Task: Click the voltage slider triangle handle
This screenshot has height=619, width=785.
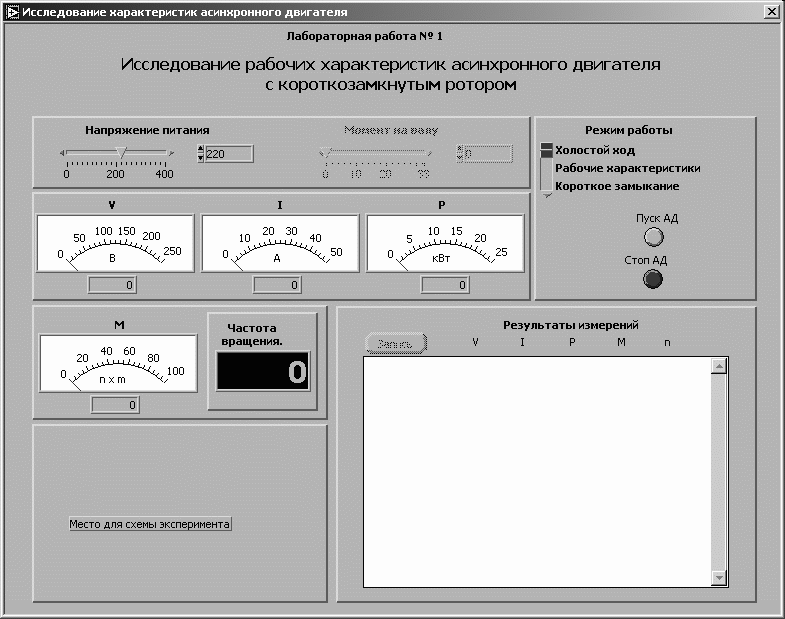Action: pos(121,153)
